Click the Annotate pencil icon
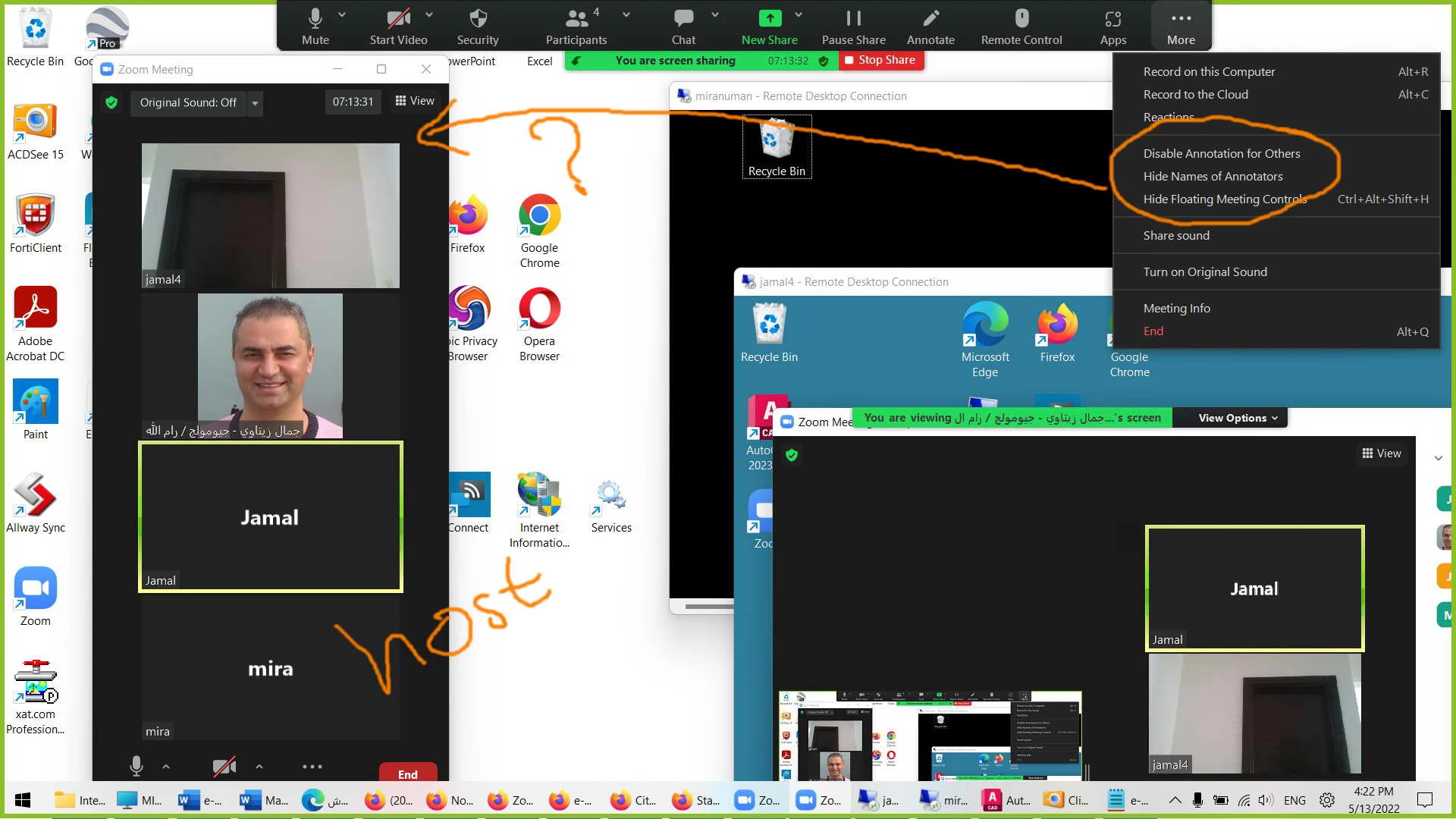 tap(930, 18)
